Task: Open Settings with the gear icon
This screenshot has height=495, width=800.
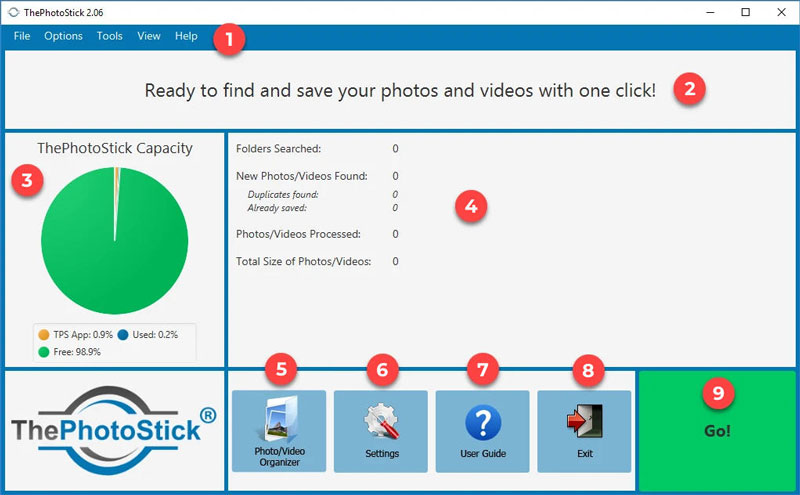Action: click(x=381, y=431)
